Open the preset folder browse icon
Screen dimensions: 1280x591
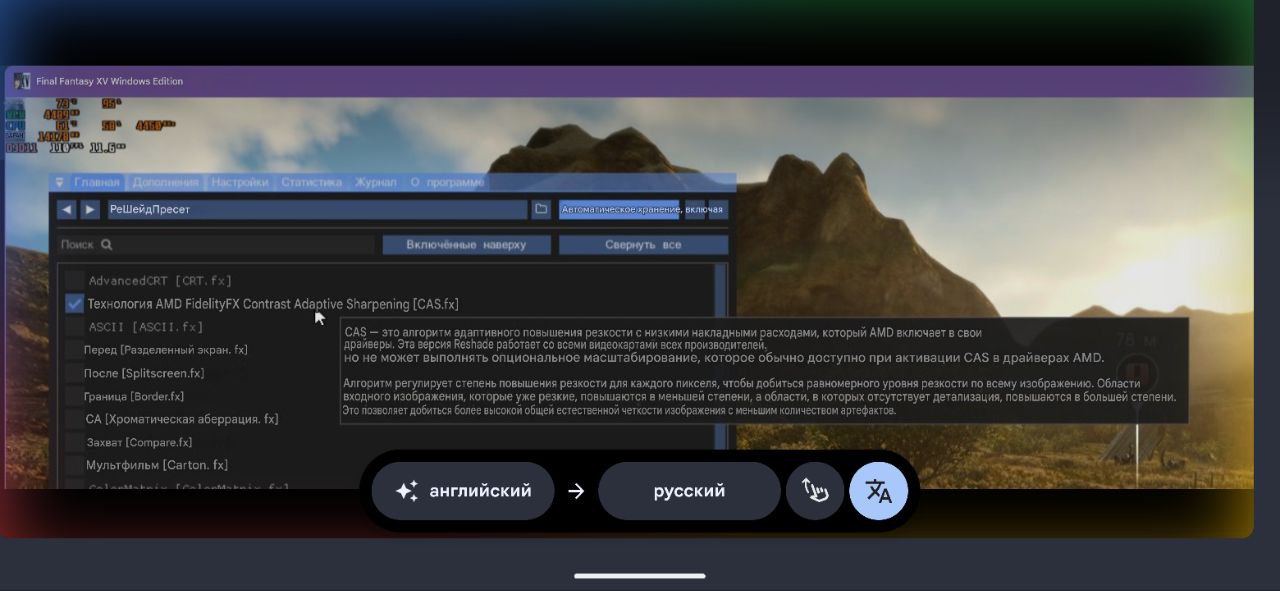541,209
